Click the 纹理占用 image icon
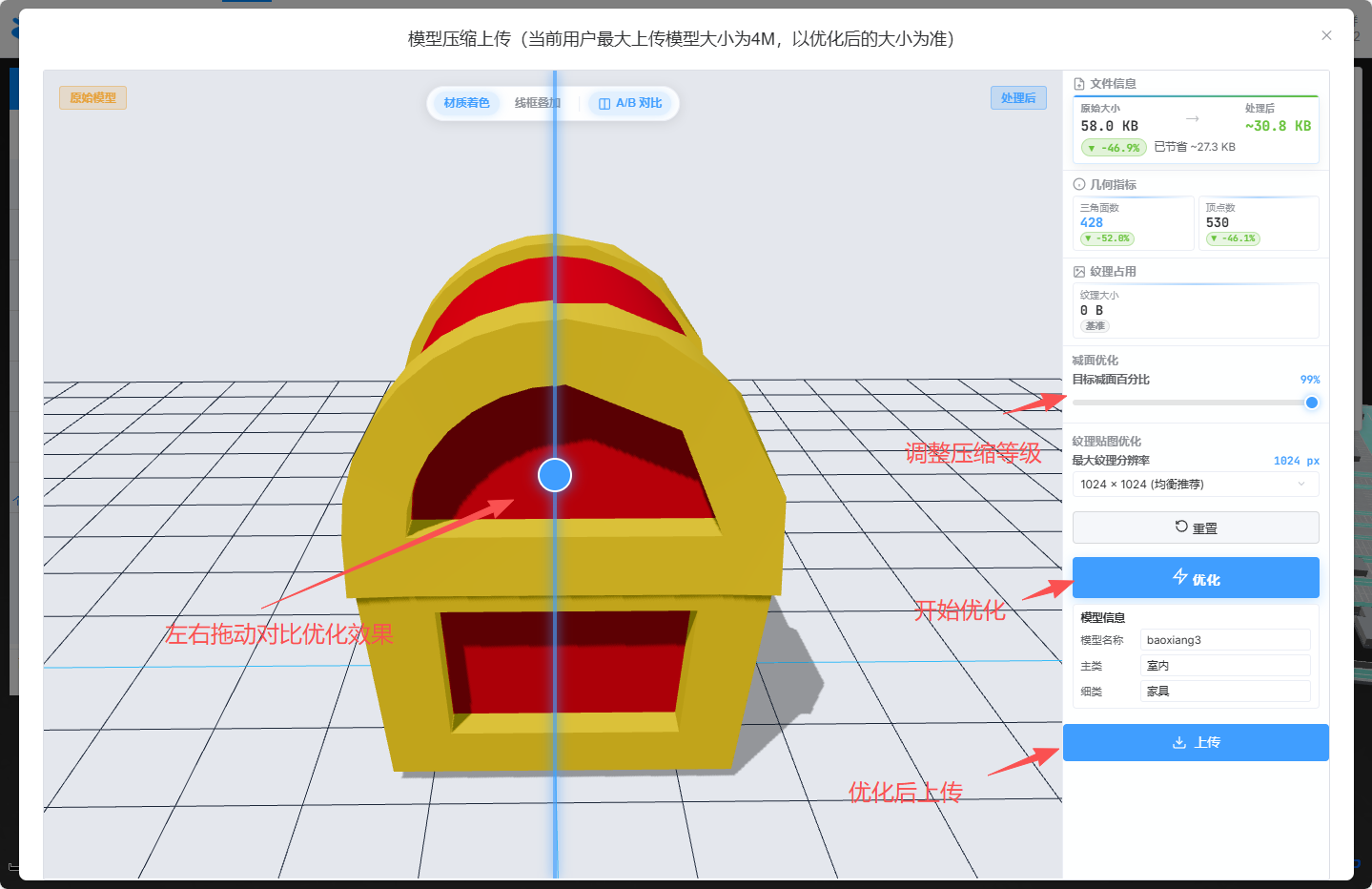This screenshot has height=889, width=1372. point(1079,272)
